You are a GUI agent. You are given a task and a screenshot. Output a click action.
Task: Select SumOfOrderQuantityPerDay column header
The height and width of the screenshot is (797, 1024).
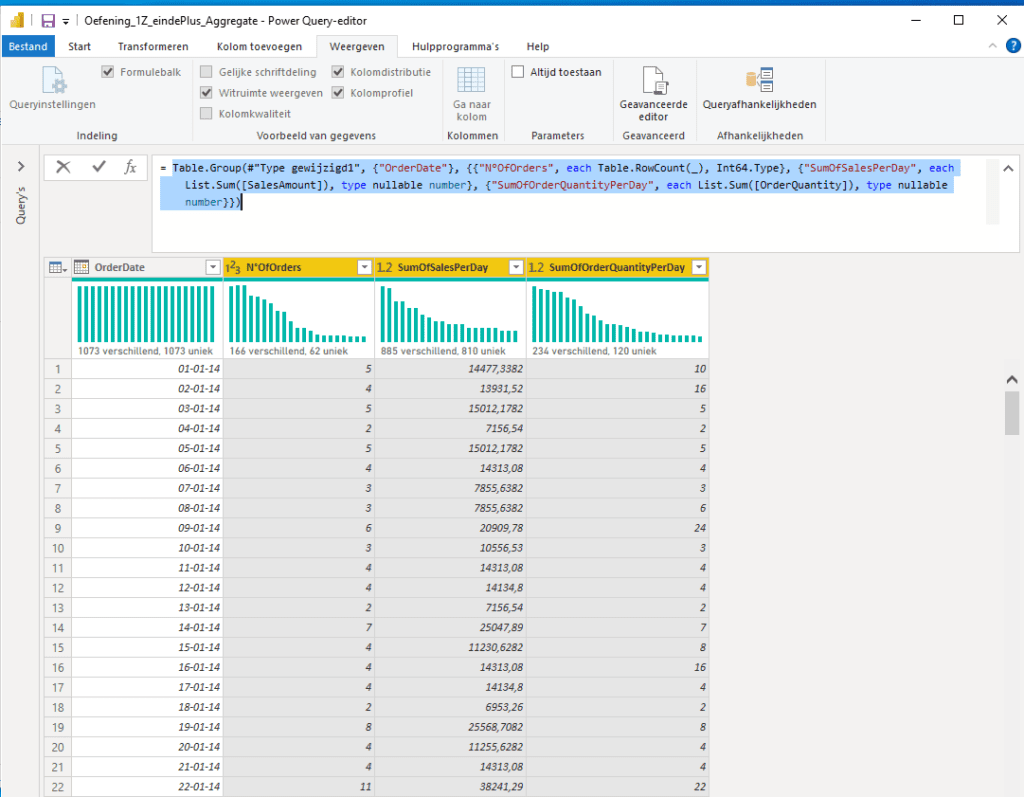(x=617, y=267)
